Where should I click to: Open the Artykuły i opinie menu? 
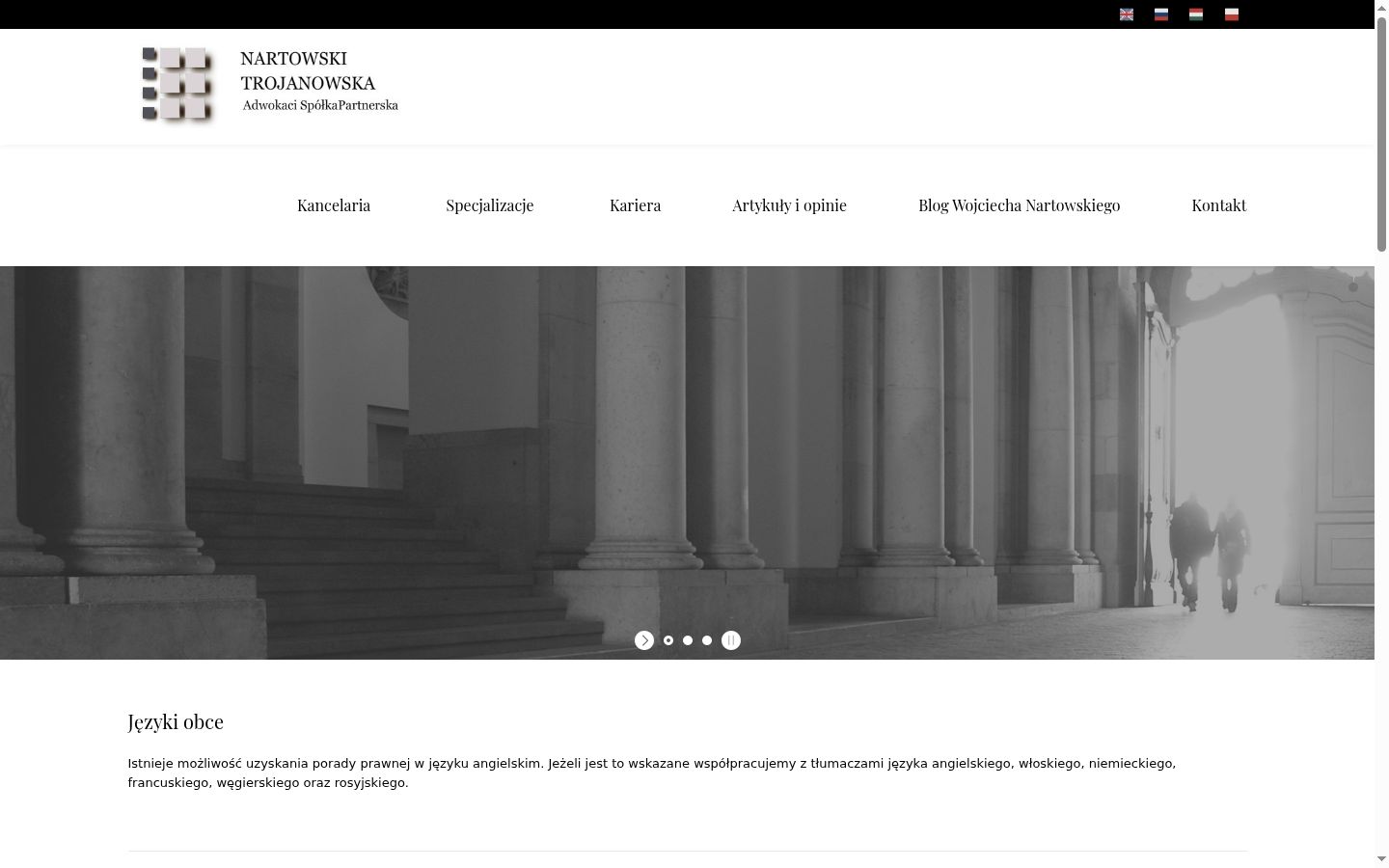[x=789, y=205]
